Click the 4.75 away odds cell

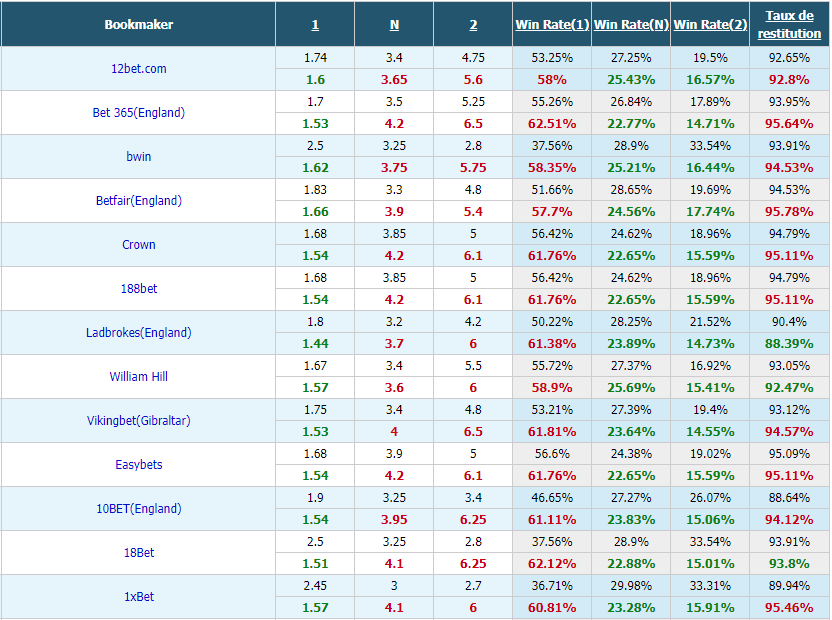(x=473, y=58)
